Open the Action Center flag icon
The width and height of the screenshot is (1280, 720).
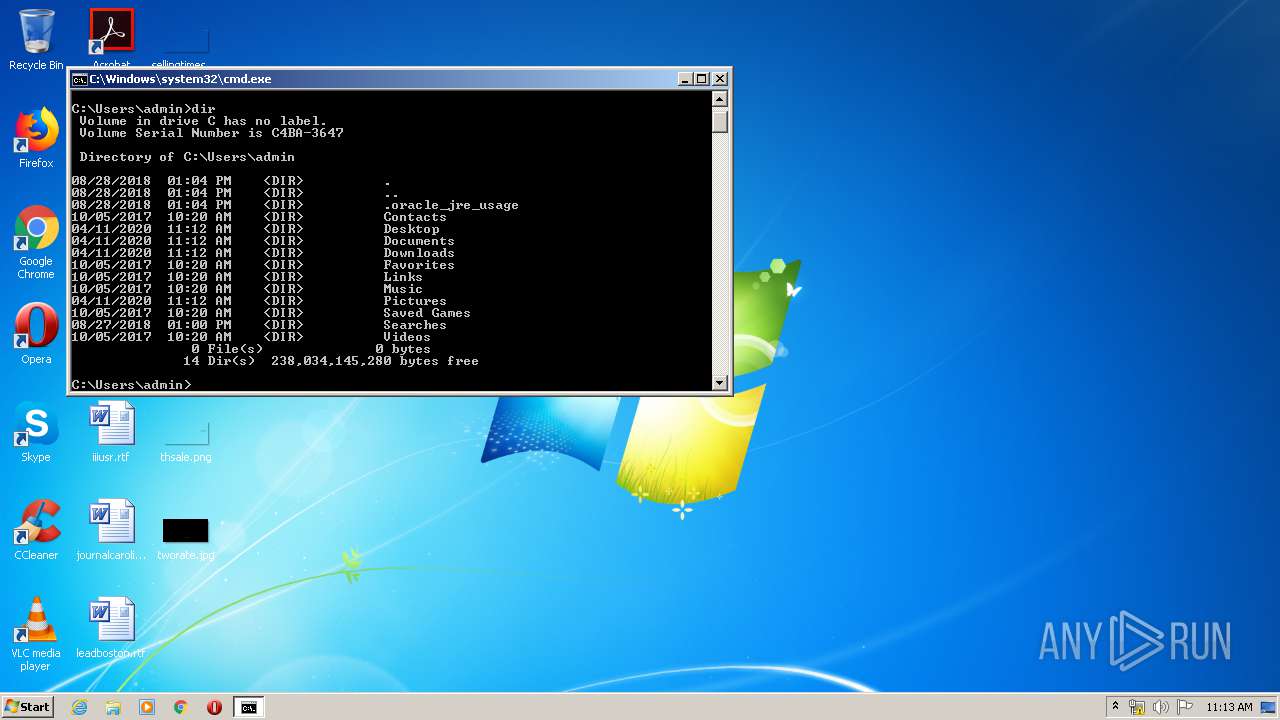point(1185,707)
